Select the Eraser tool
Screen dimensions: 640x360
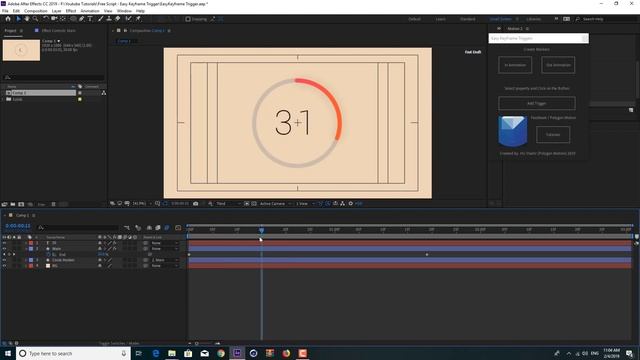[x=118, y=19]
